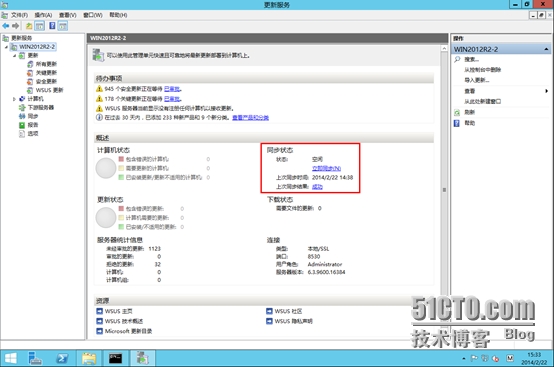This screenshot has height=367, width=554.
Task: Click the server version text 6.3.9600.16384
Action: 326,272
